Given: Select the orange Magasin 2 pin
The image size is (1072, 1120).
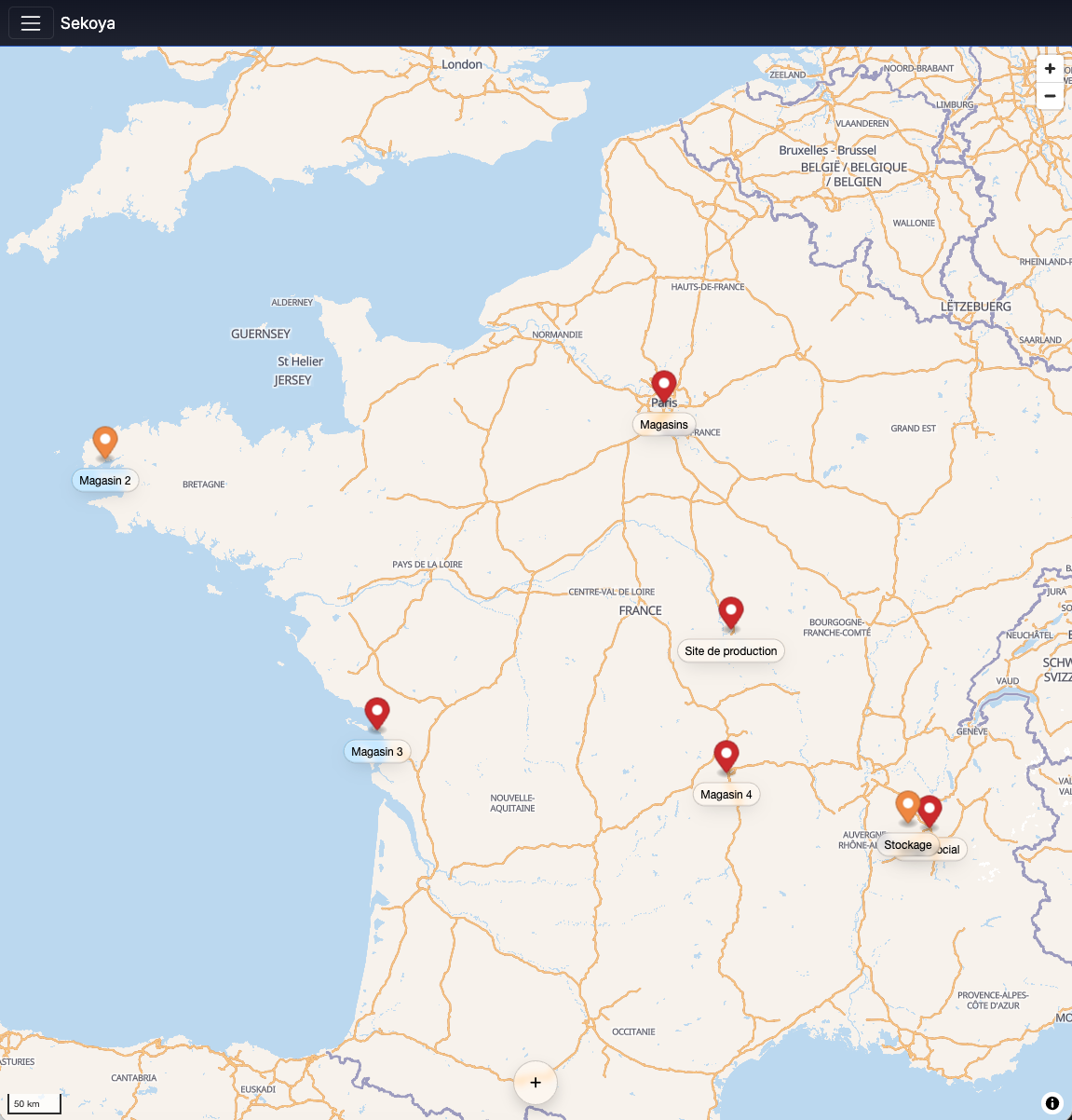Looking at the screenshot, I should tap(105, 443).
